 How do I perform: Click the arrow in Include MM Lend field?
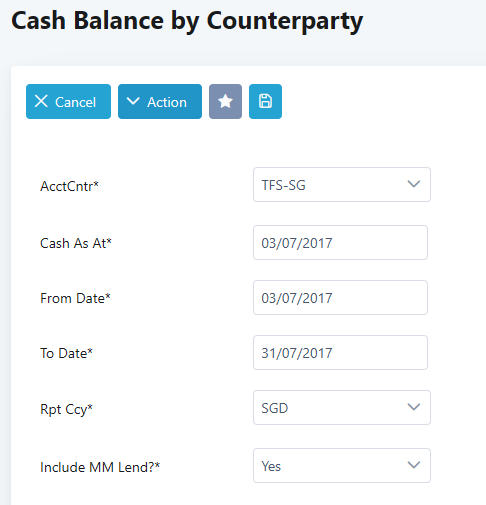414,465
